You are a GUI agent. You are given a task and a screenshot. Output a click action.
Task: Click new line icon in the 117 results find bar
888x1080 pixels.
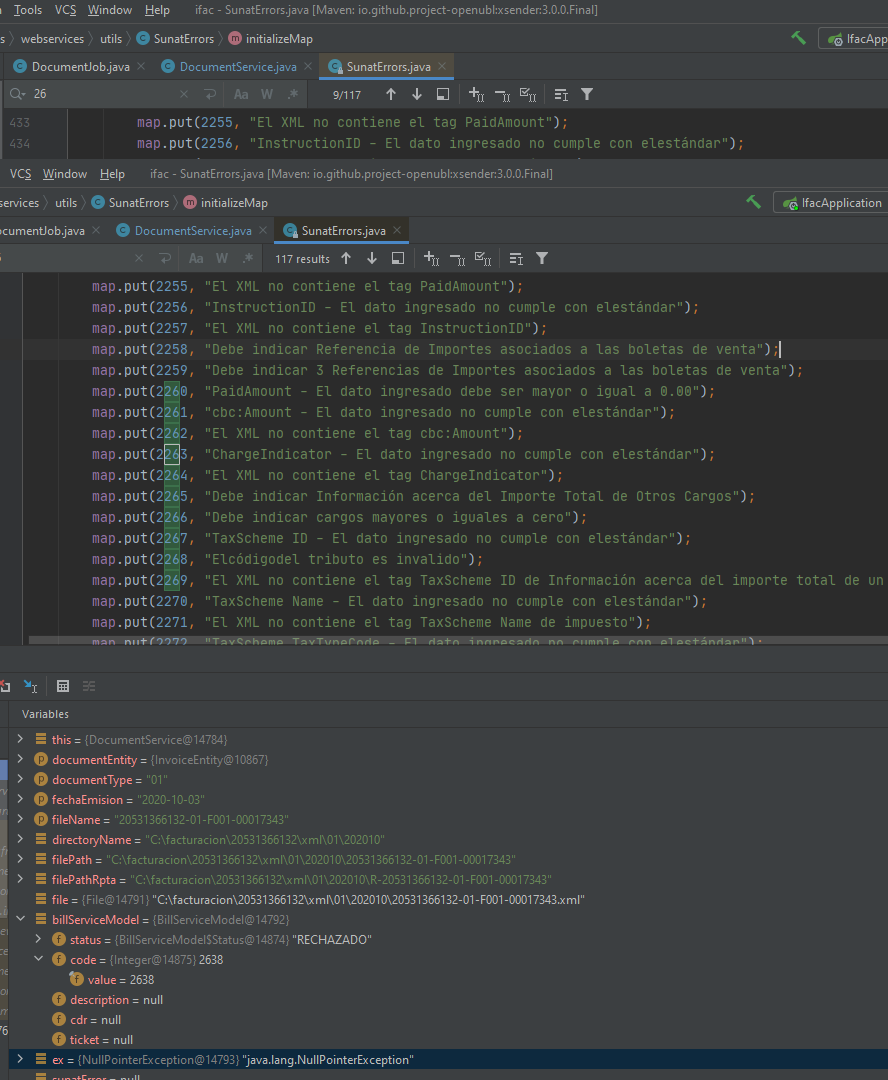pyautogui.click(x=165, y=258)
